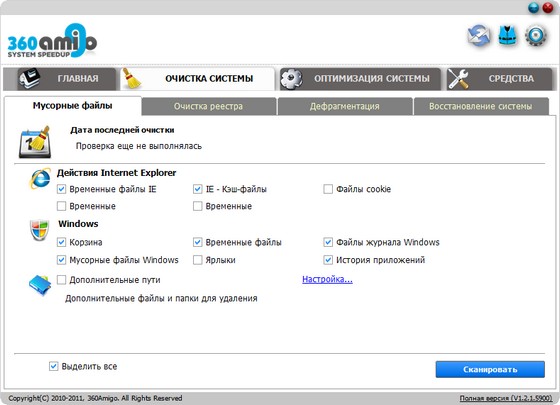Open settings via the gear icon

coord(536,36)
